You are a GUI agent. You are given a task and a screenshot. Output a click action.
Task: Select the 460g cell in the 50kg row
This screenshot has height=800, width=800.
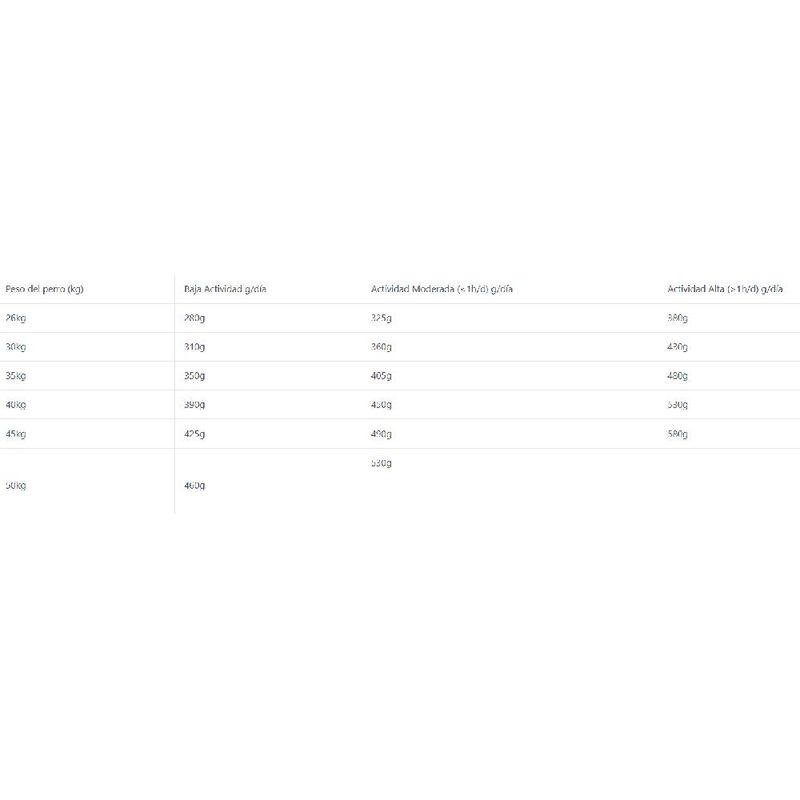click(194, 485)
